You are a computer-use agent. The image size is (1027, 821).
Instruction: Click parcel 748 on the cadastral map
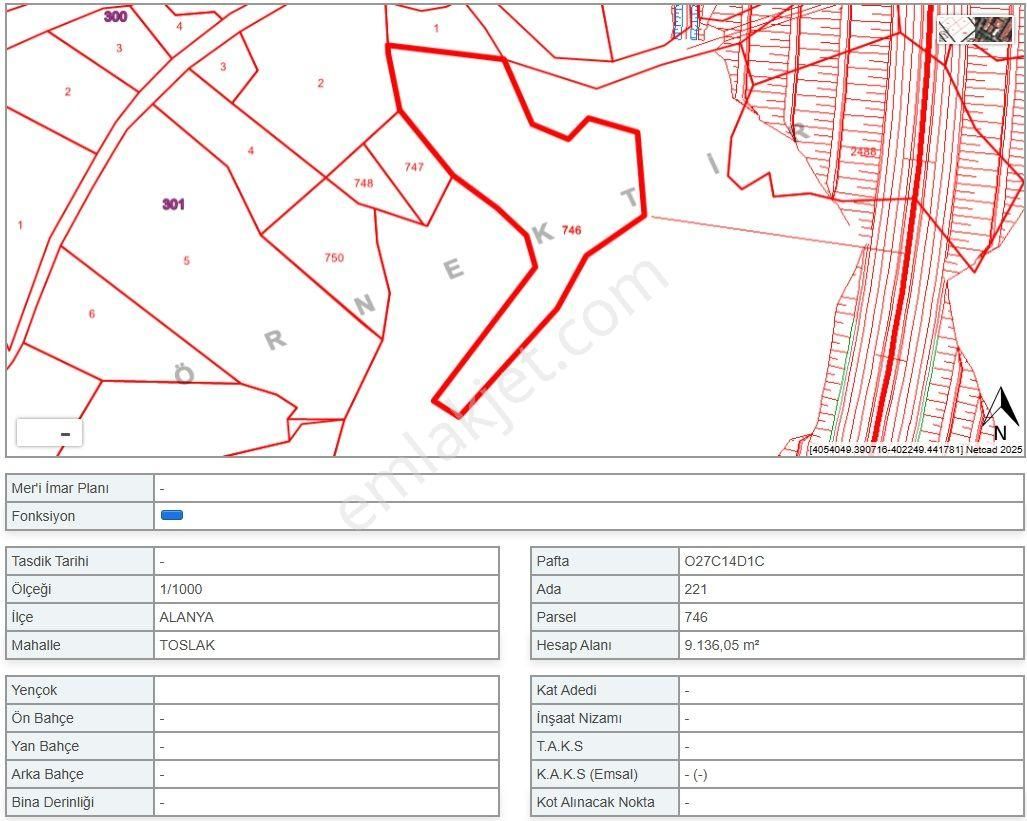pyautogui.click(x=364, y=183)
